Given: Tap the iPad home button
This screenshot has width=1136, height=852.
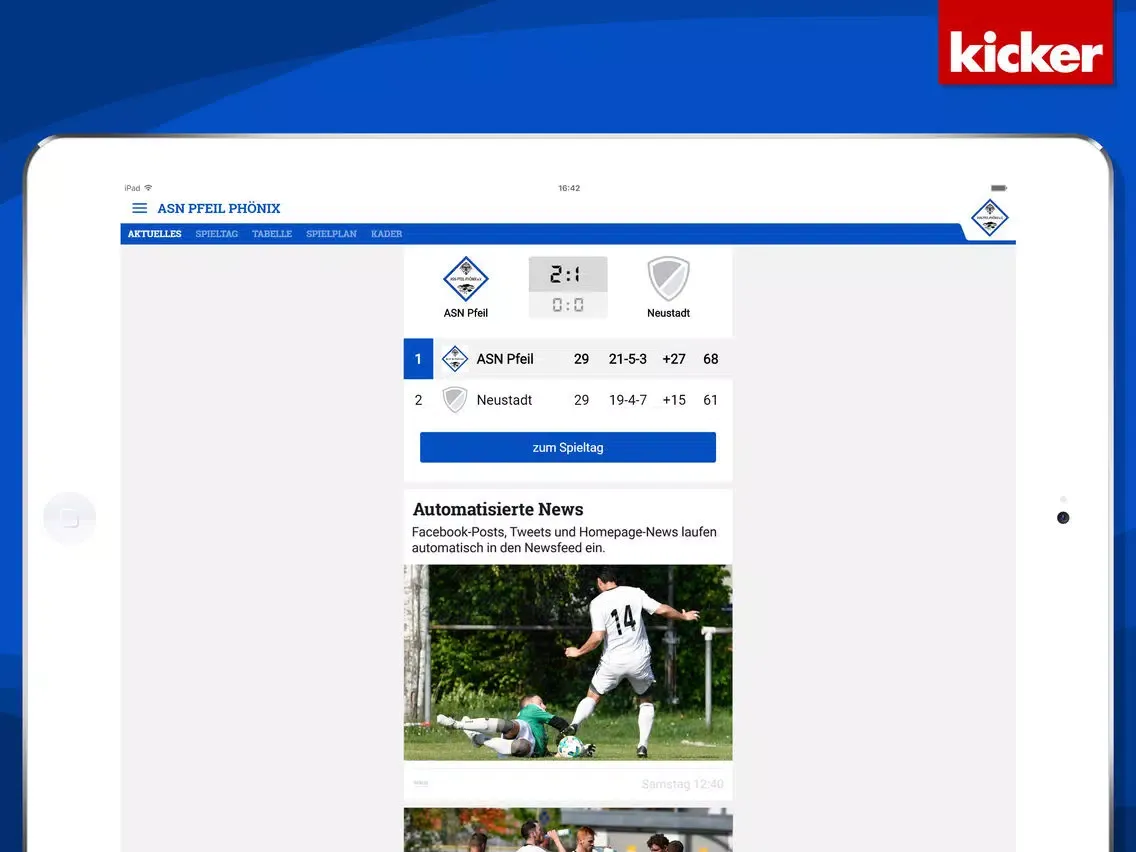Looking at the screenshot, I should pyautogui.click(x=70, y=518).
